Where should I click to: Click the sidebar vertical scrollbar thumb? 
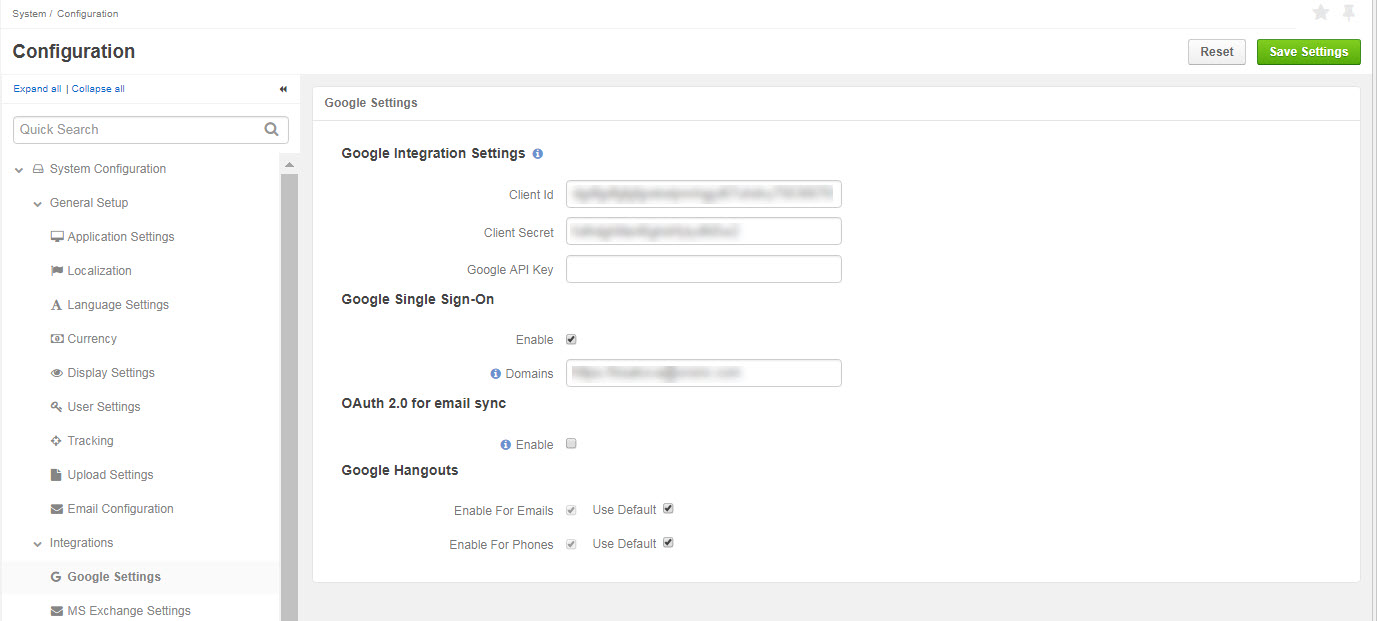coord(289,397)
